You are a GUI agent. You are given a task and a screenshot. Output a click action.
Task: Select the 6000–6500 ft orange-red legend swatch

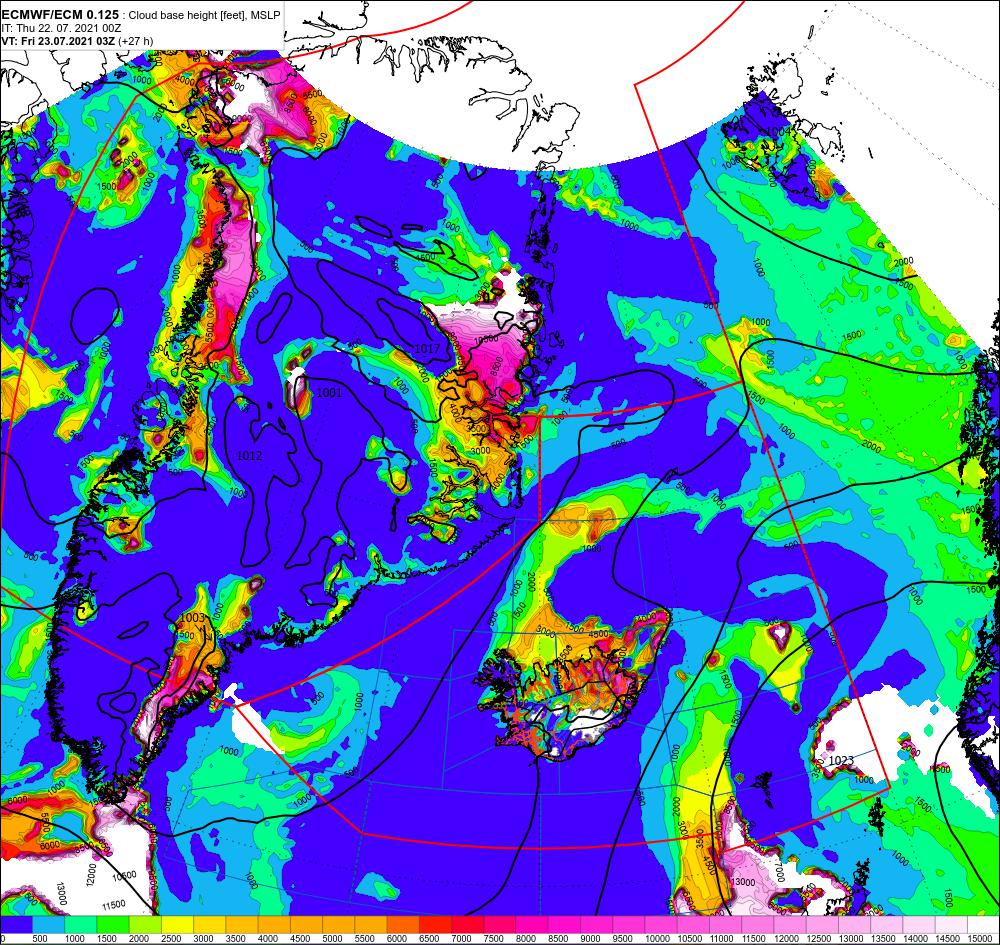pos(403,925)
